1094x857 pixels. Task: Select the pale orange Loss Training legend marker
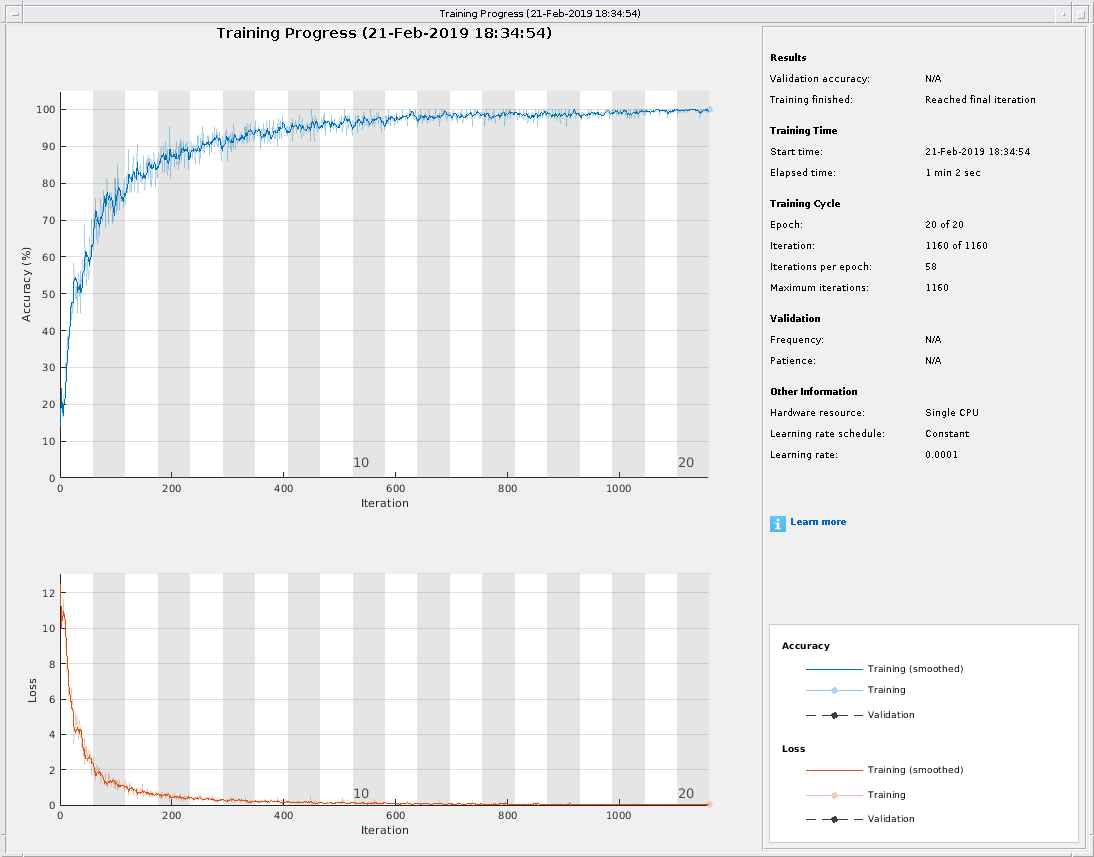click(833, 795)
